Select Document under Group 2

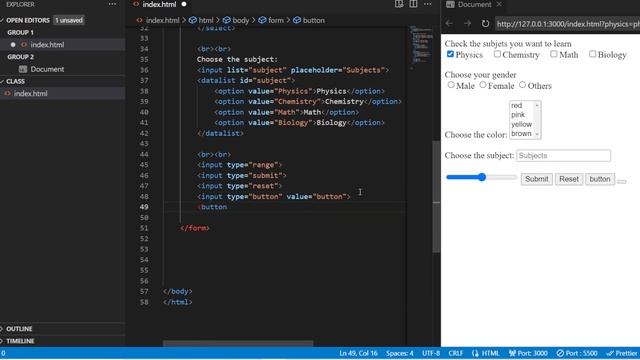(47, 69)
